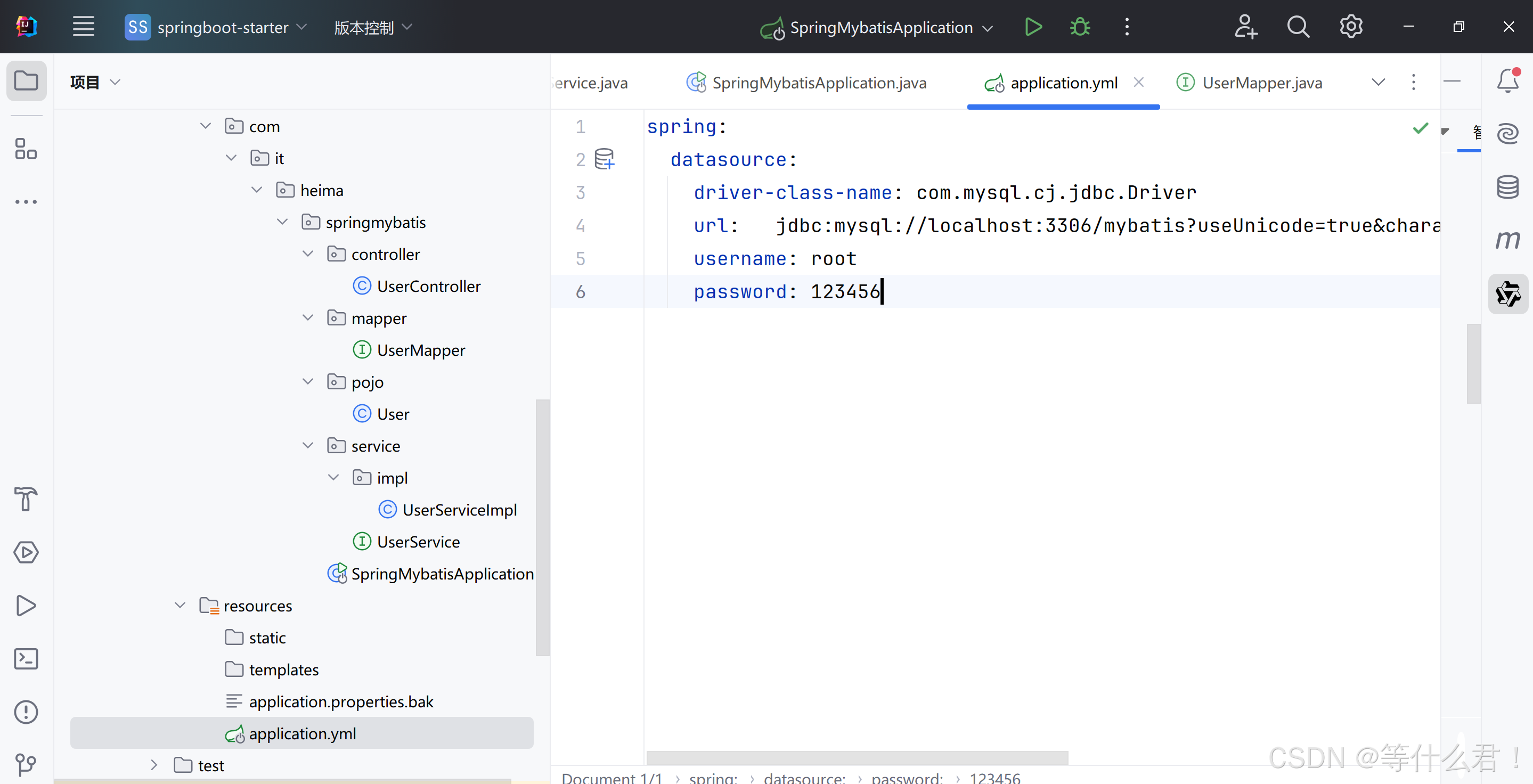The image size is (1533, 784).
Task: Open the Database tool window
Action: click(1507, 187)
